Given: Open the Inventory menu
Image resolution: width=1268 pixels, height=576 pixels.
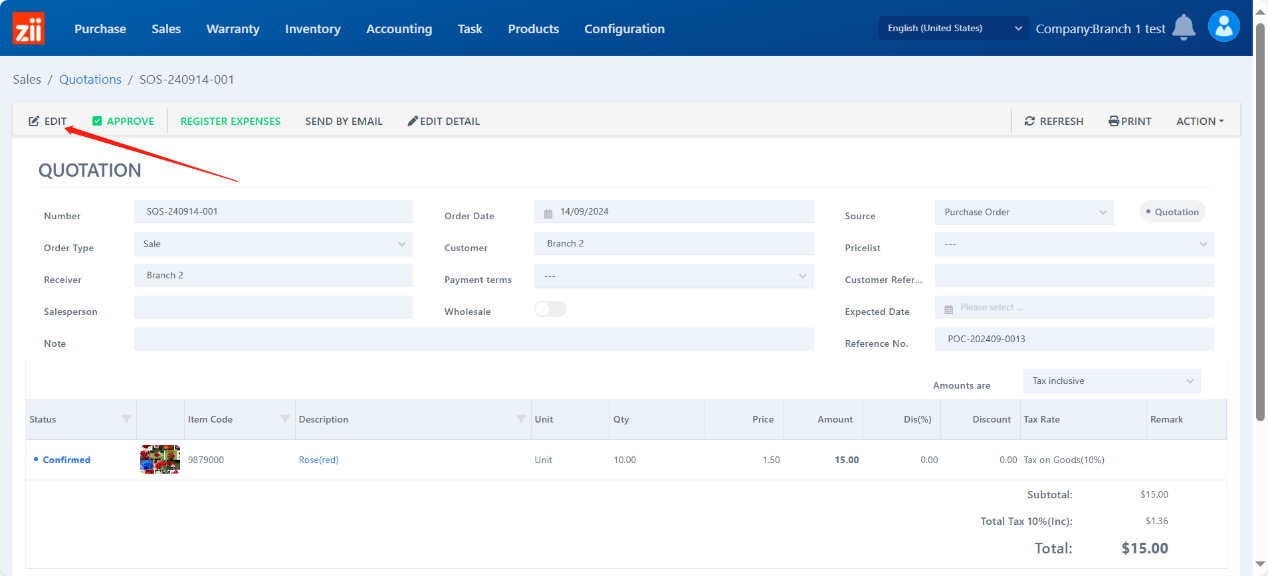Looking at the screenshot, I should point(312,29).
